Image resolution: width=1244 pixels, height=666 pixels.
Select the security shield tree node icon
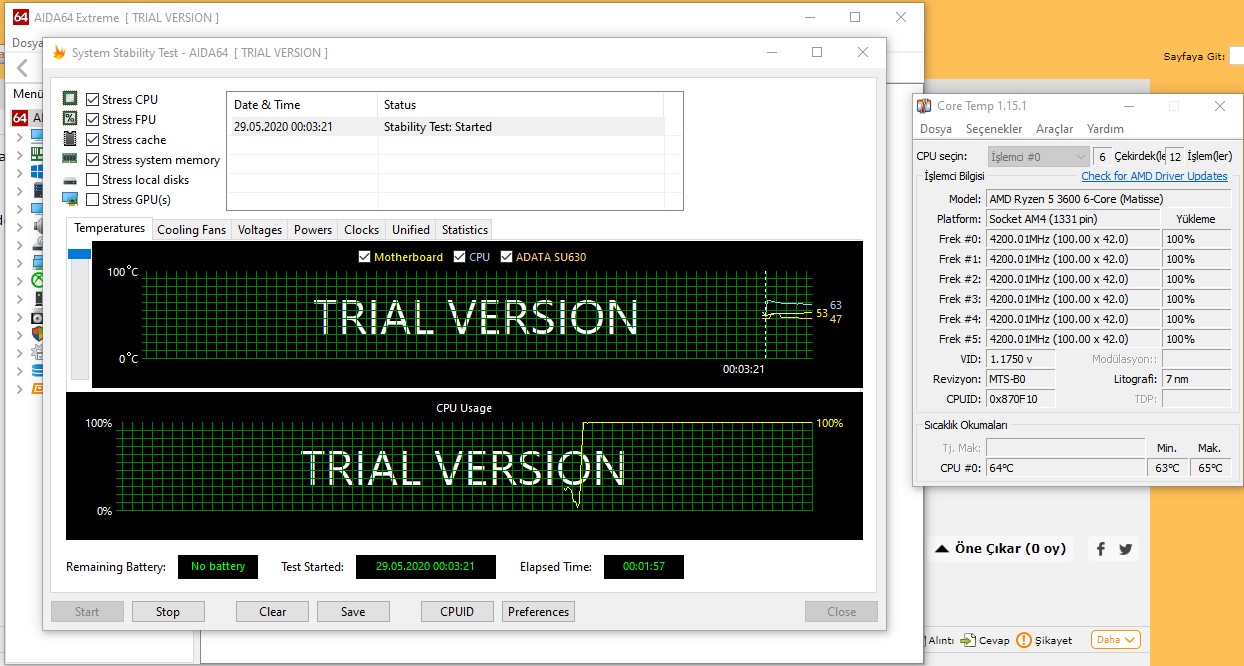click(x=38, y=334)
